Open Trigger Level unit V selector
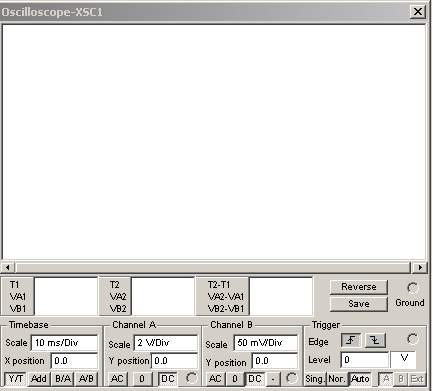Screen dimensions: 433x391 (403, 359)
